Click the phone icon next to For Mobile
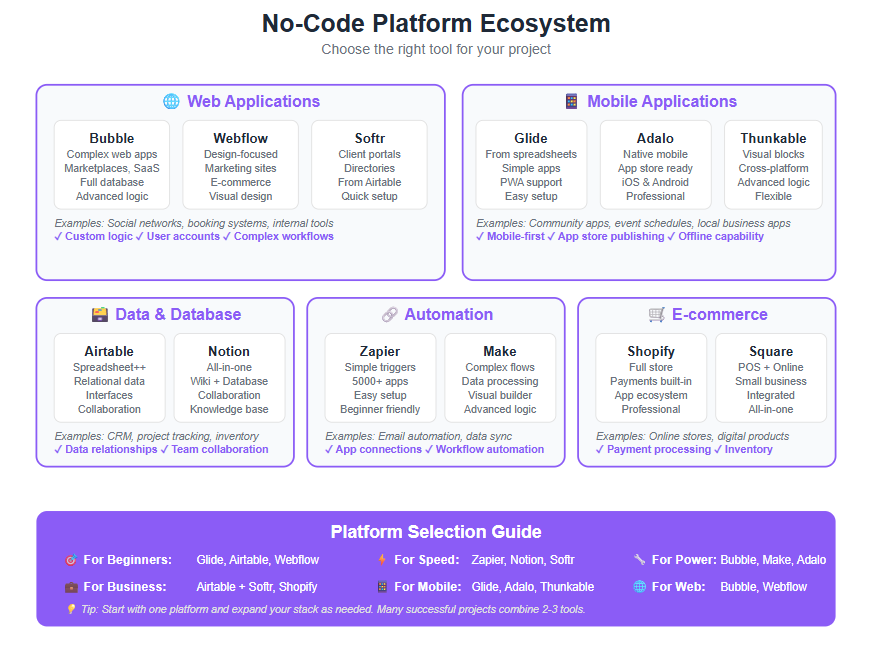The width and height of the screenshot is (876, 663). [382, 587]
